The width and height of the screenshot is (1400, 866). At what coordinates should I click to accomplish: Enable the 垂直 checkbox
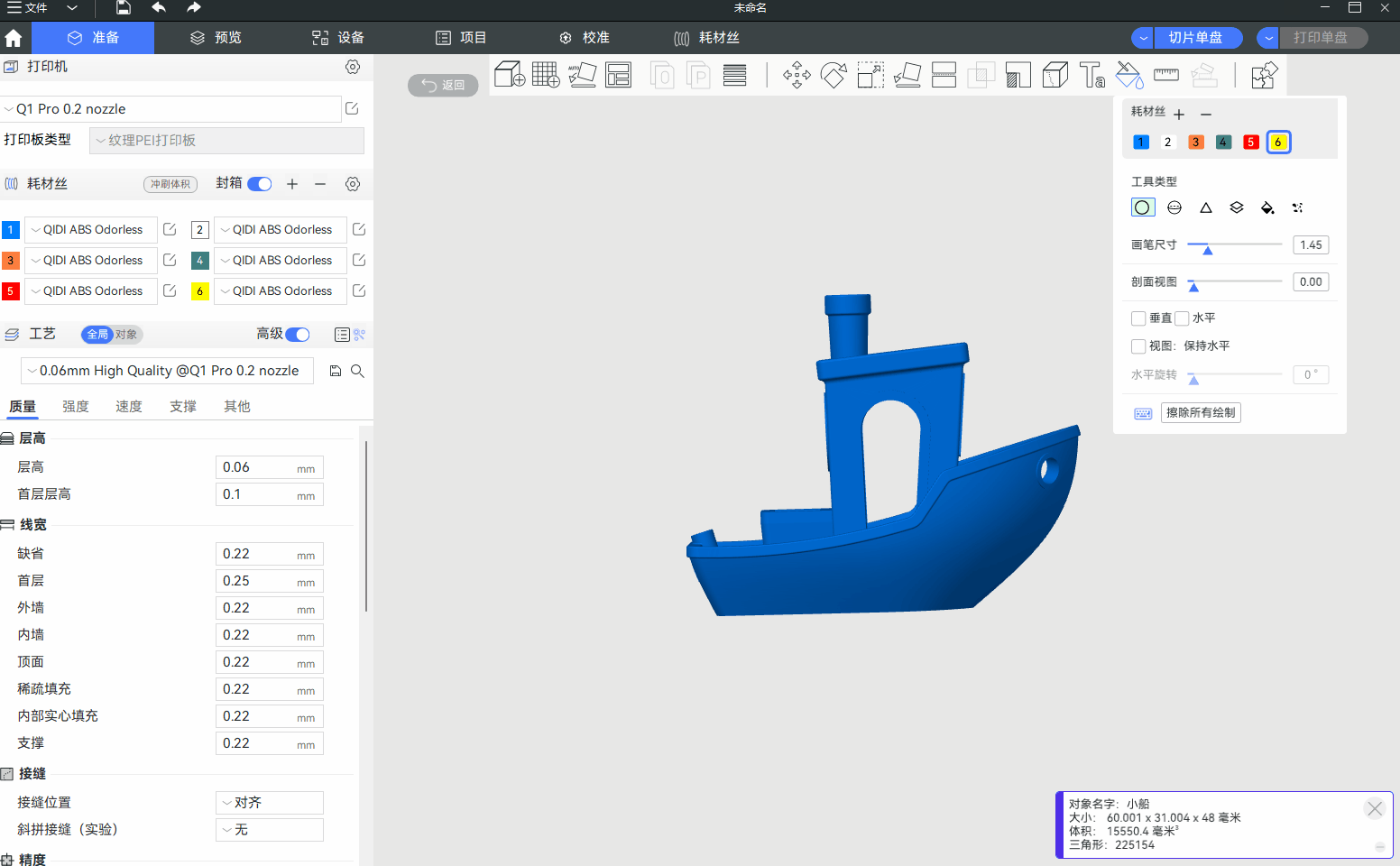[1138, 318]
